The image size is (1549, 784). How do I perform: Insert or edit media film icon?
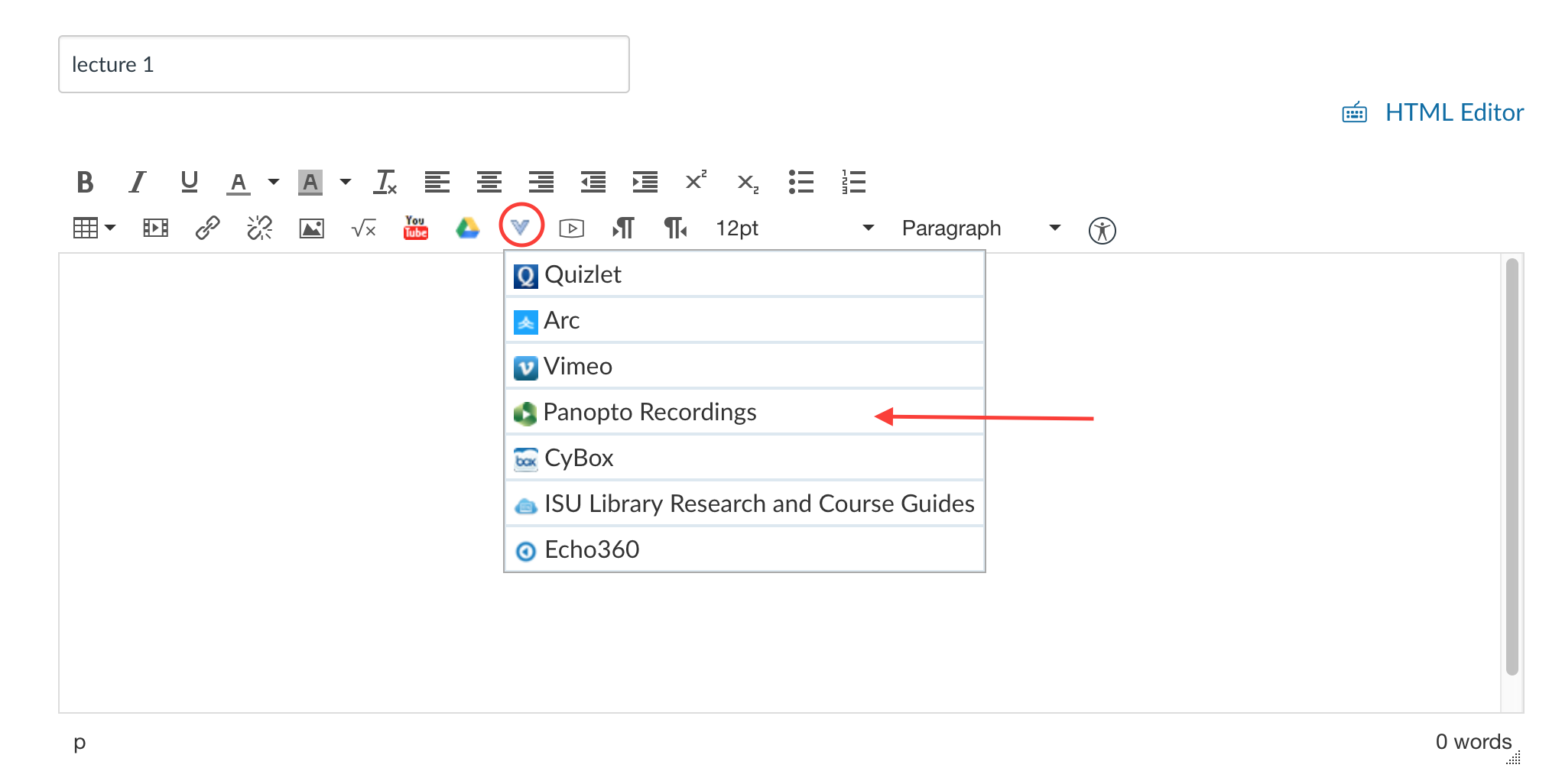click(156, 228)
